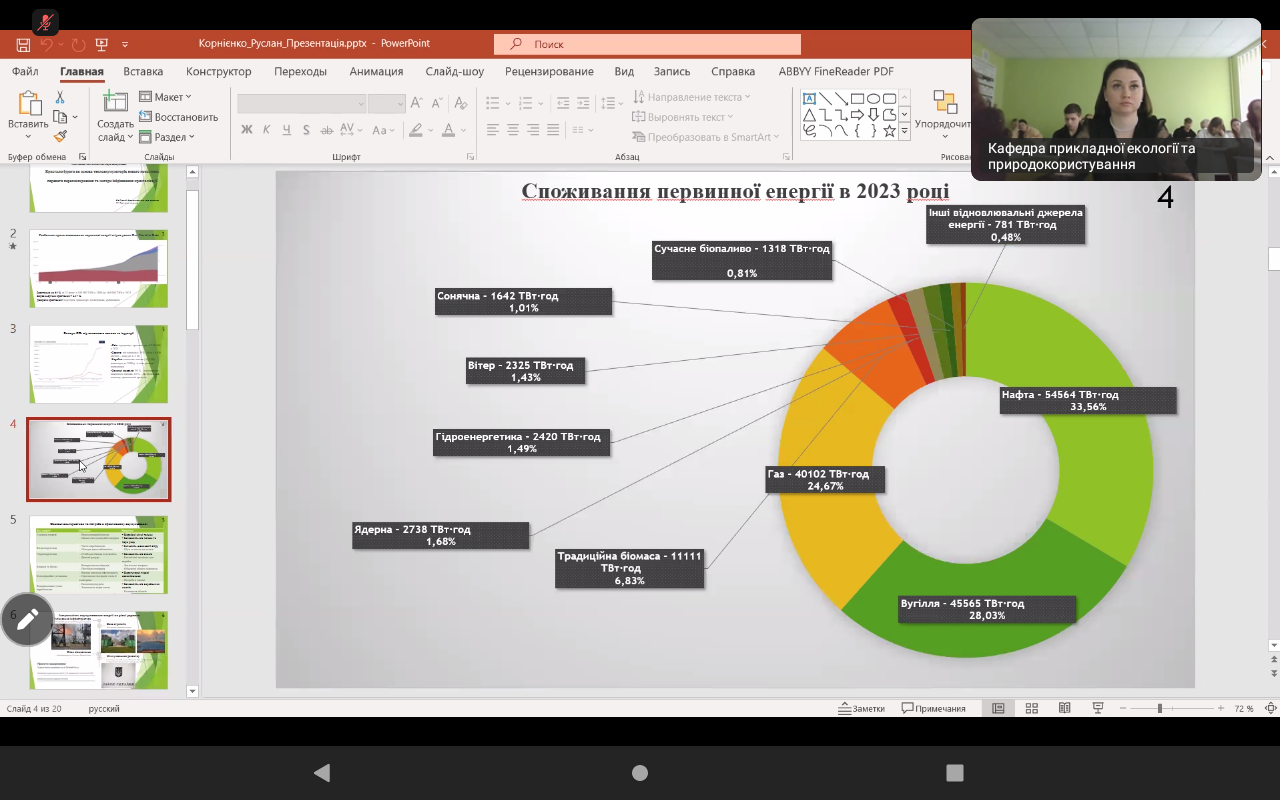The height and width of the screenshot is (800, 1280).
Task: Toggle the muted microphone indicator
Action: coord(45,22)
